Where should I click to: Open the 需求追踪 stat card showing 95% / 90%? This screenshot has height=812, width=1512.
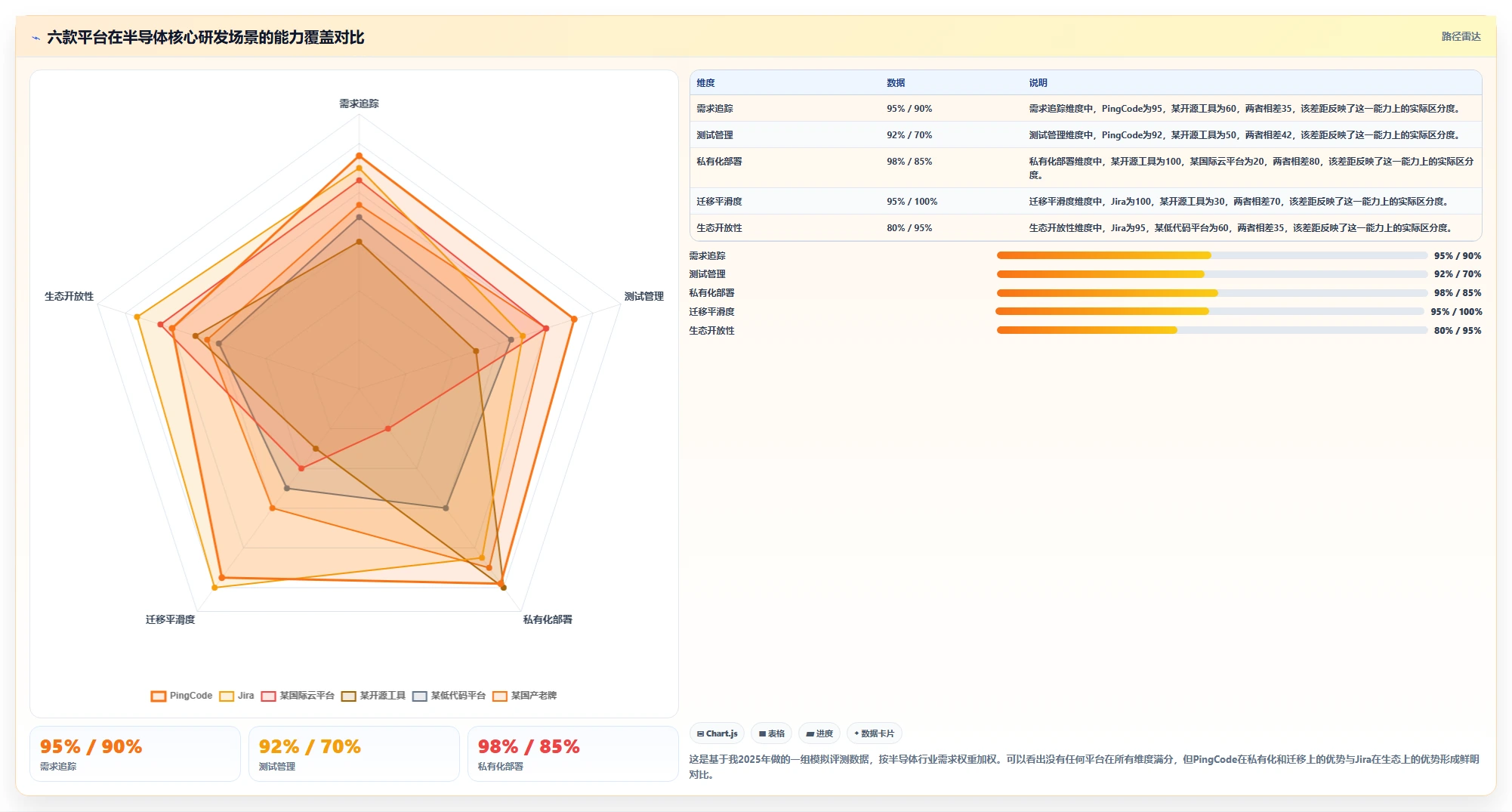[x=135, y=754]
